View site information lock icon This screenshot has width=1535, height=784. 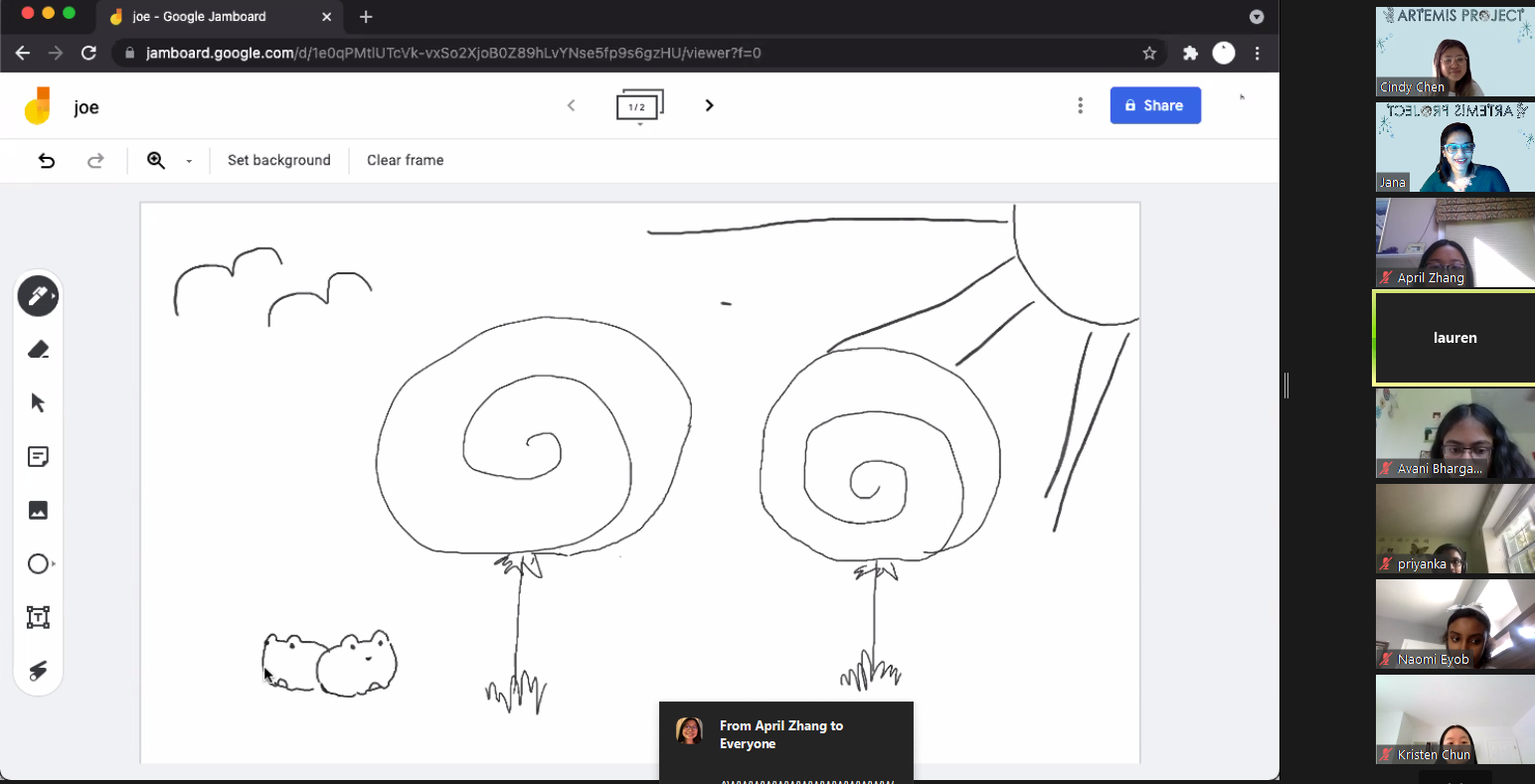pyautogui.click(x=129, y=53)
